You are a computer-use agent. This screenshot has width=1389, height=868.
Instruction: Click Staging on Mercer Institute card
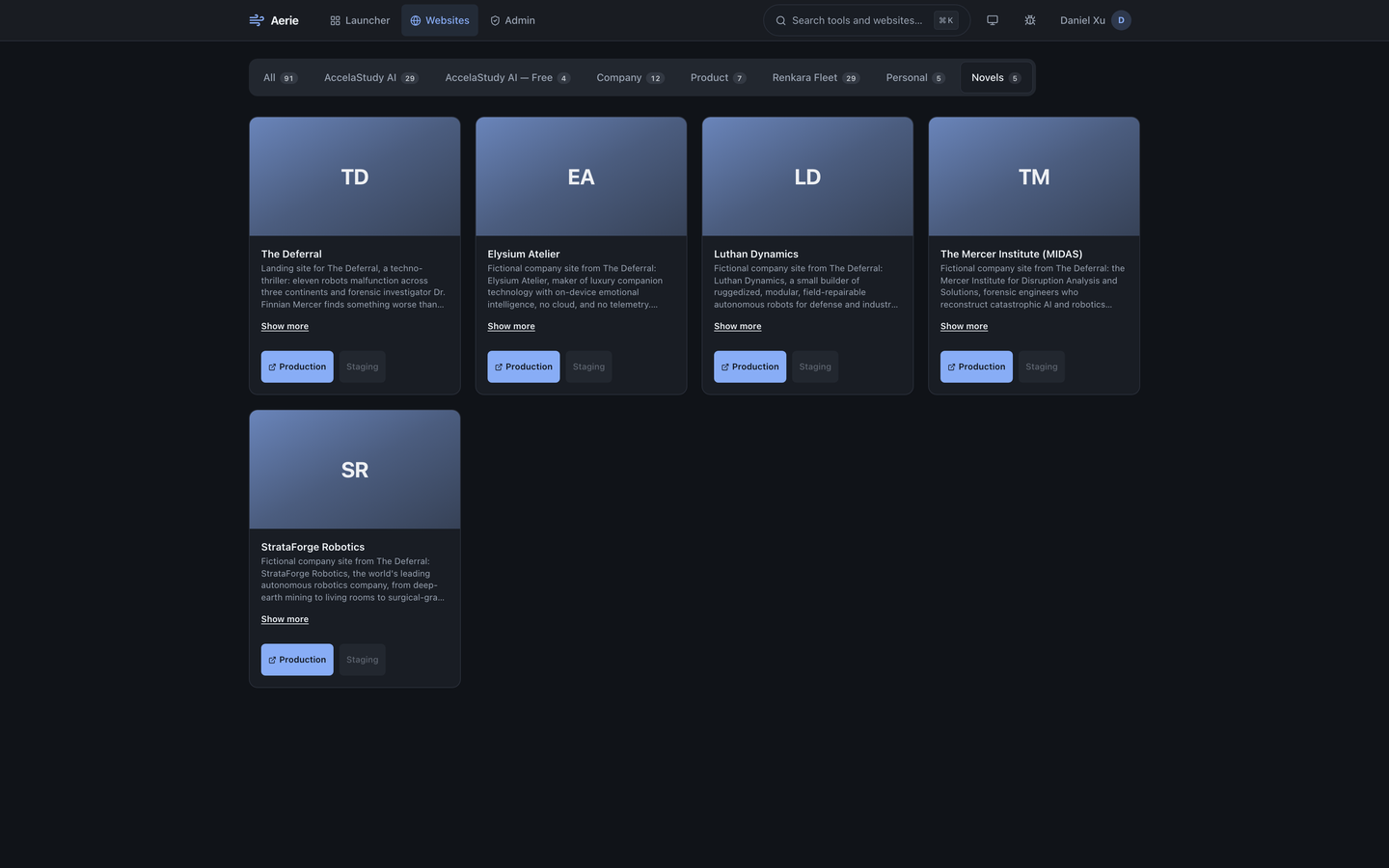pos(1042,366)
